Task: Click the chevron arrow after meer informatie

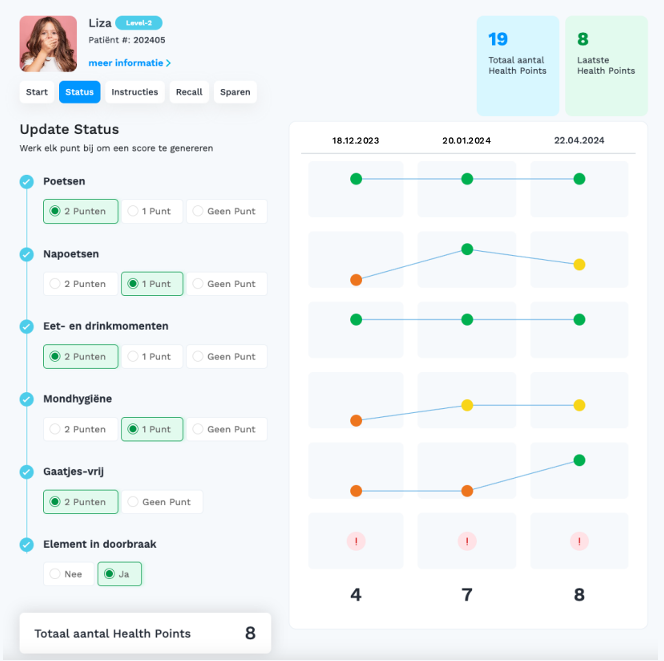Action: coord(169,63)
